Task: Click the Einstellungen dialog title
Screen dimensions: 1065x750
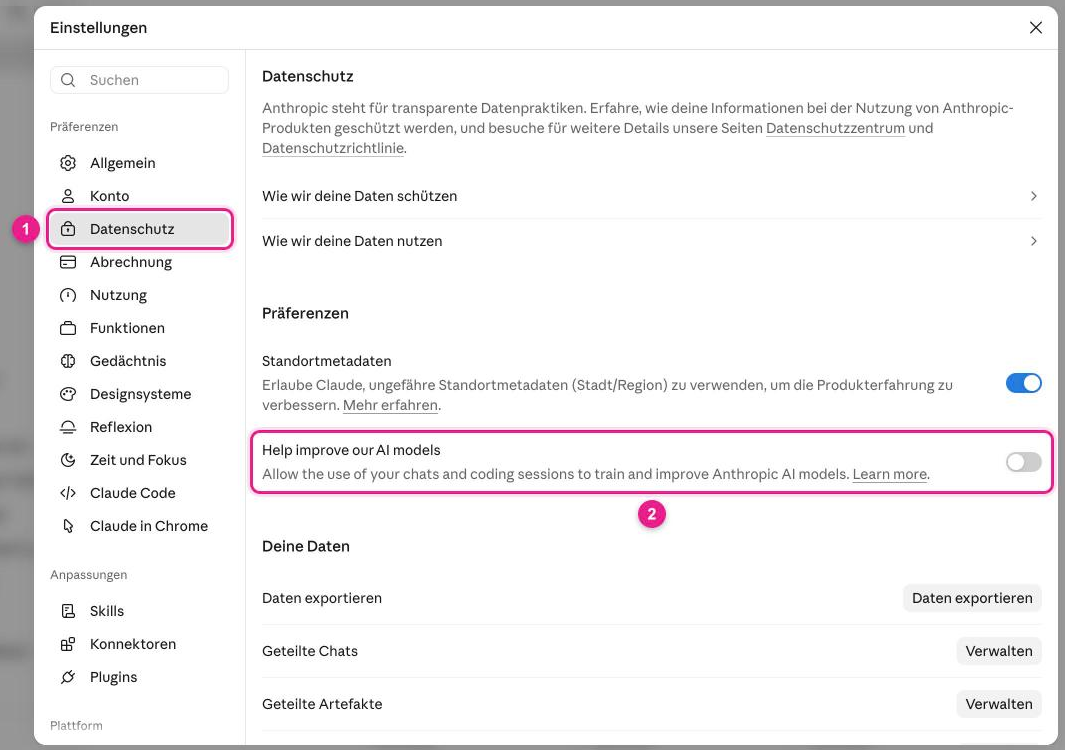Action: pyautogui.click(x=98, y=28)
